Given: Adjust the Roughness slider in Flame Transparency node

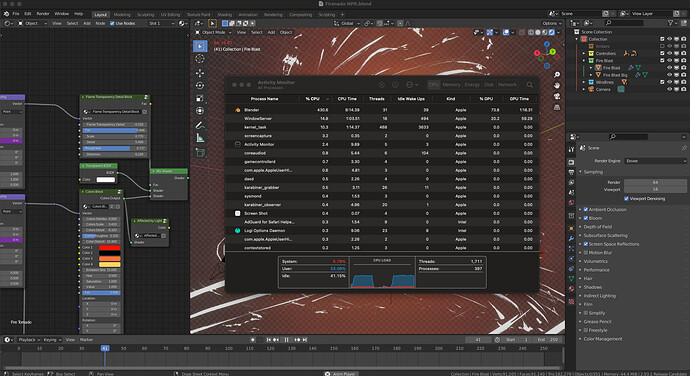Looking at the screenshot, I should (114, 148).
